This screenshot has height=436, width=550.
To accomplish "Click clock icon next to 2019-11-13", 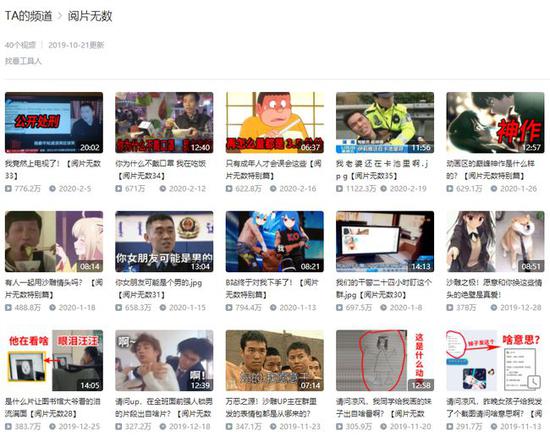I will pyautogui.click(x=494, y=427).
